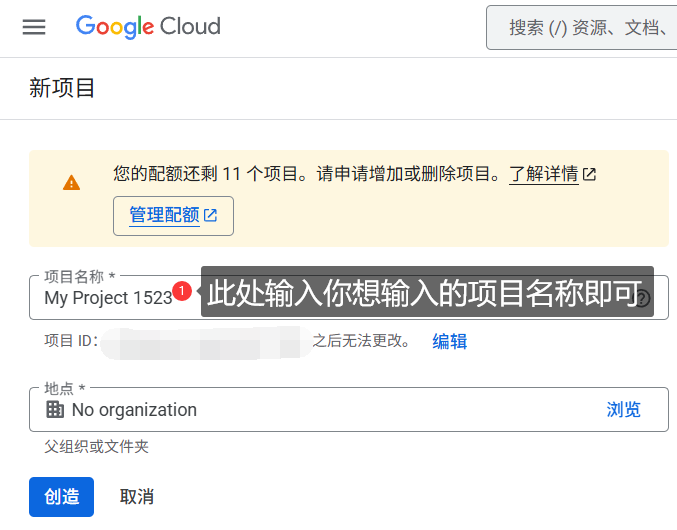
Task: Click the 父组织或文件夹 helper text
Action: (96, 447)
